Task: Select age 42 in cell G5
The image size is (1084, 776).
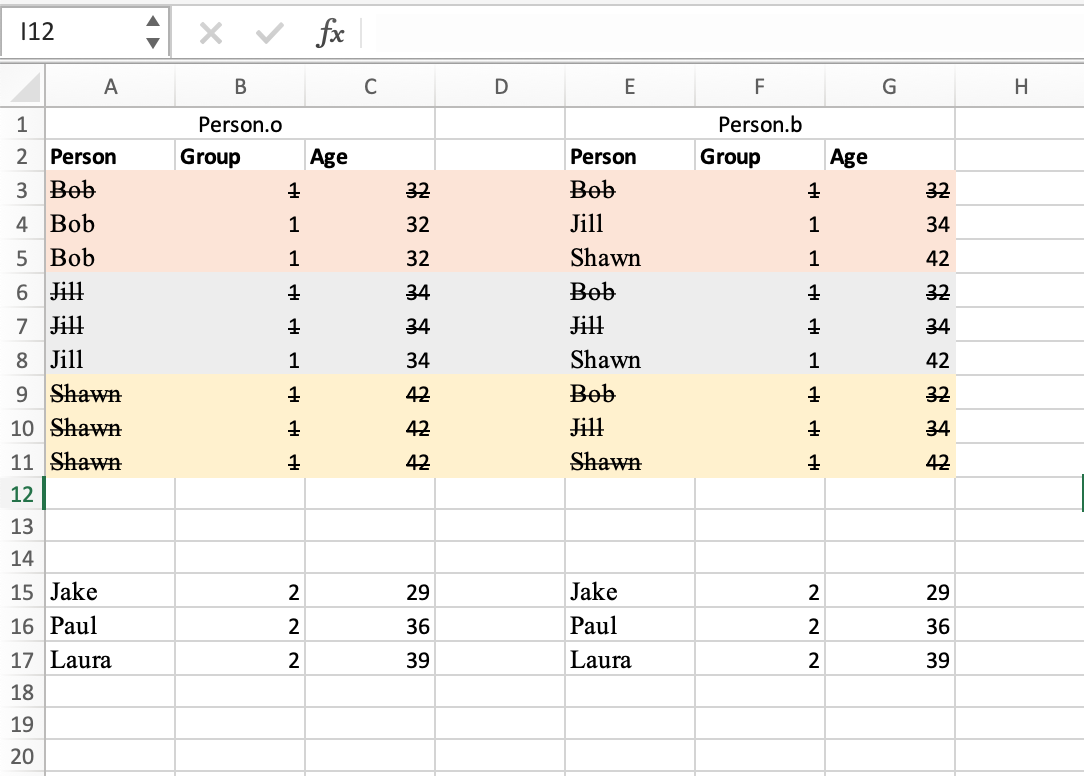Action: (890, 257)
